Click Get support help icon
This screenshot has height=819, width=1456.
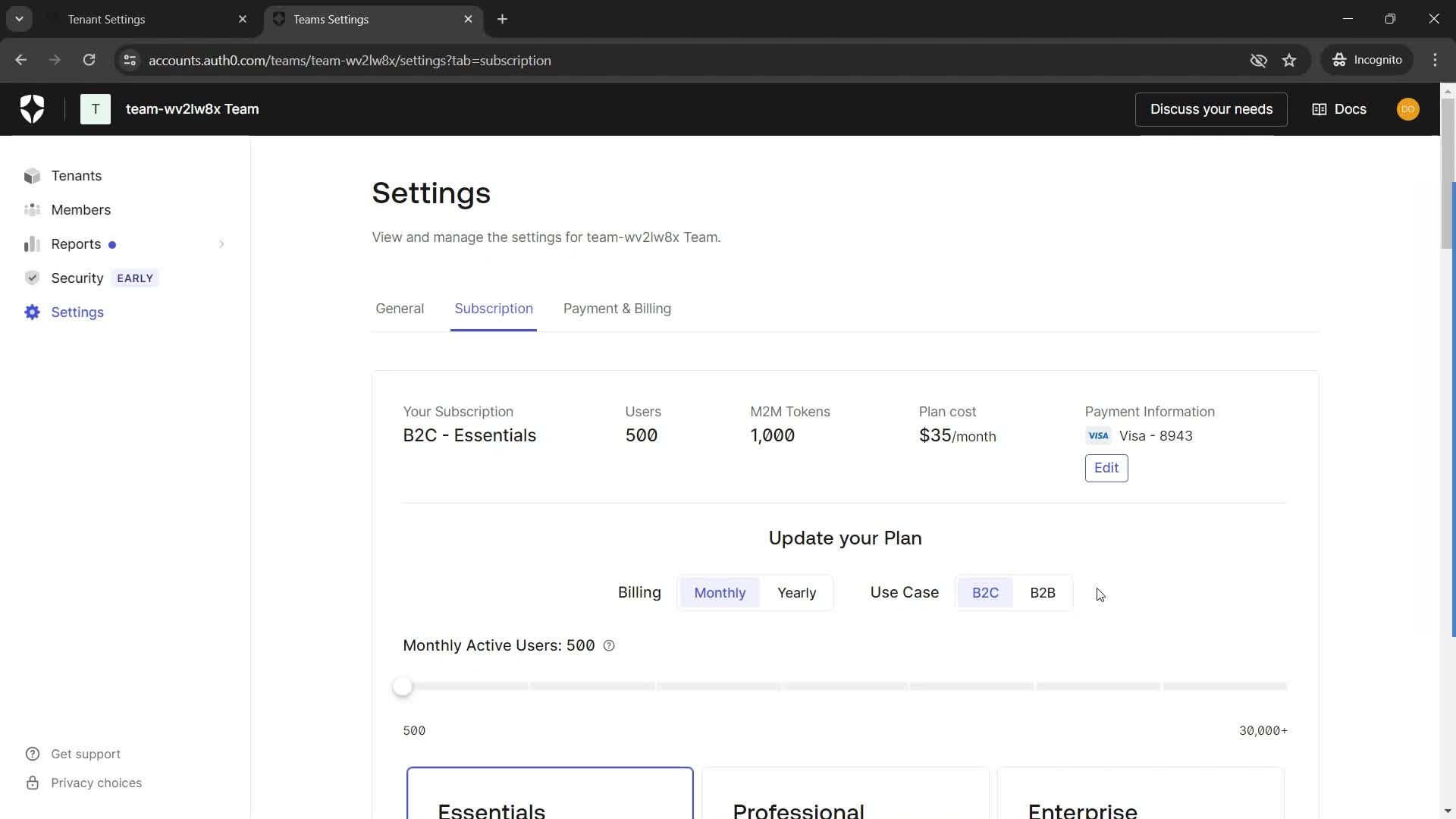pyautogui.click(x=32, y=754)
